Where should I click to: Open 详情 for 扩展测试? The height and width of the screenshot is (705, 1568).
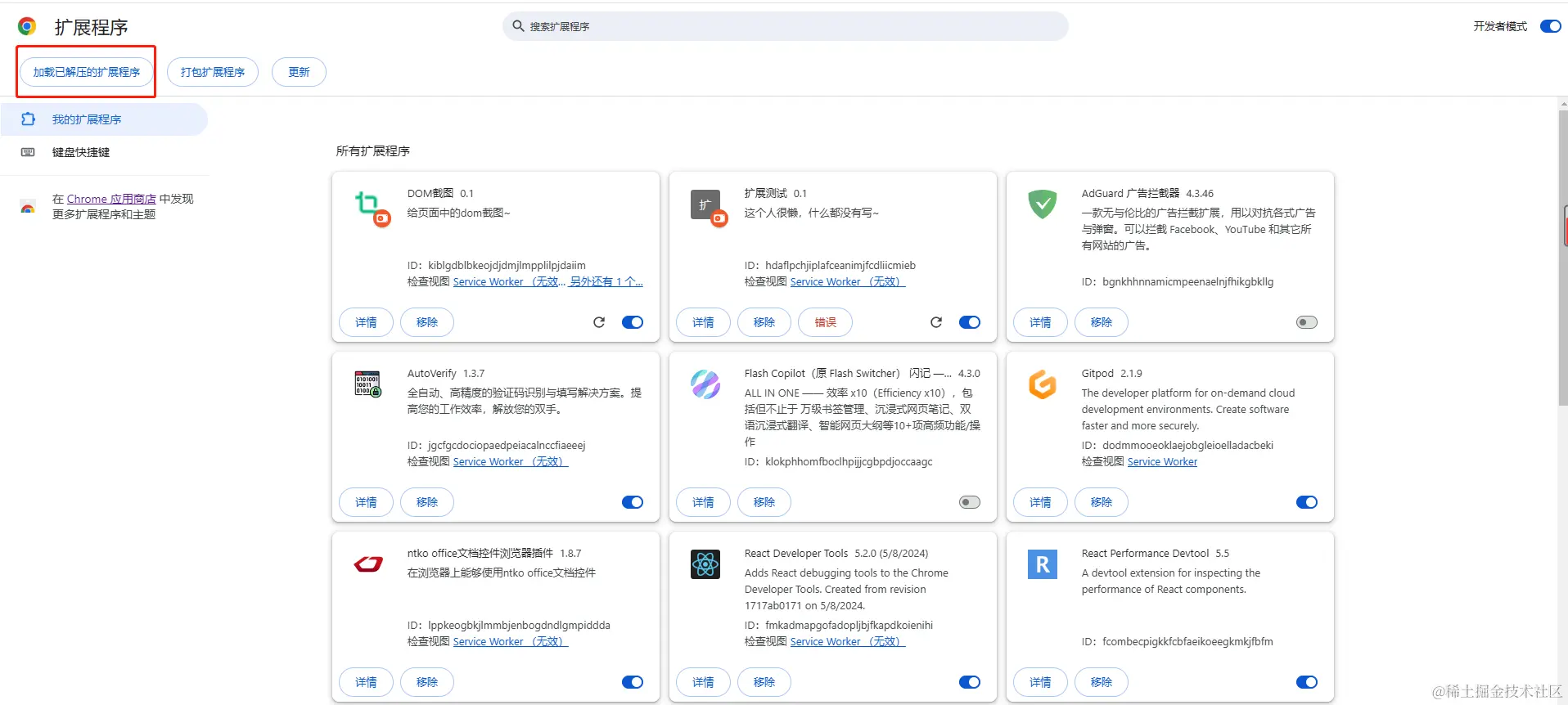[703, 322]
